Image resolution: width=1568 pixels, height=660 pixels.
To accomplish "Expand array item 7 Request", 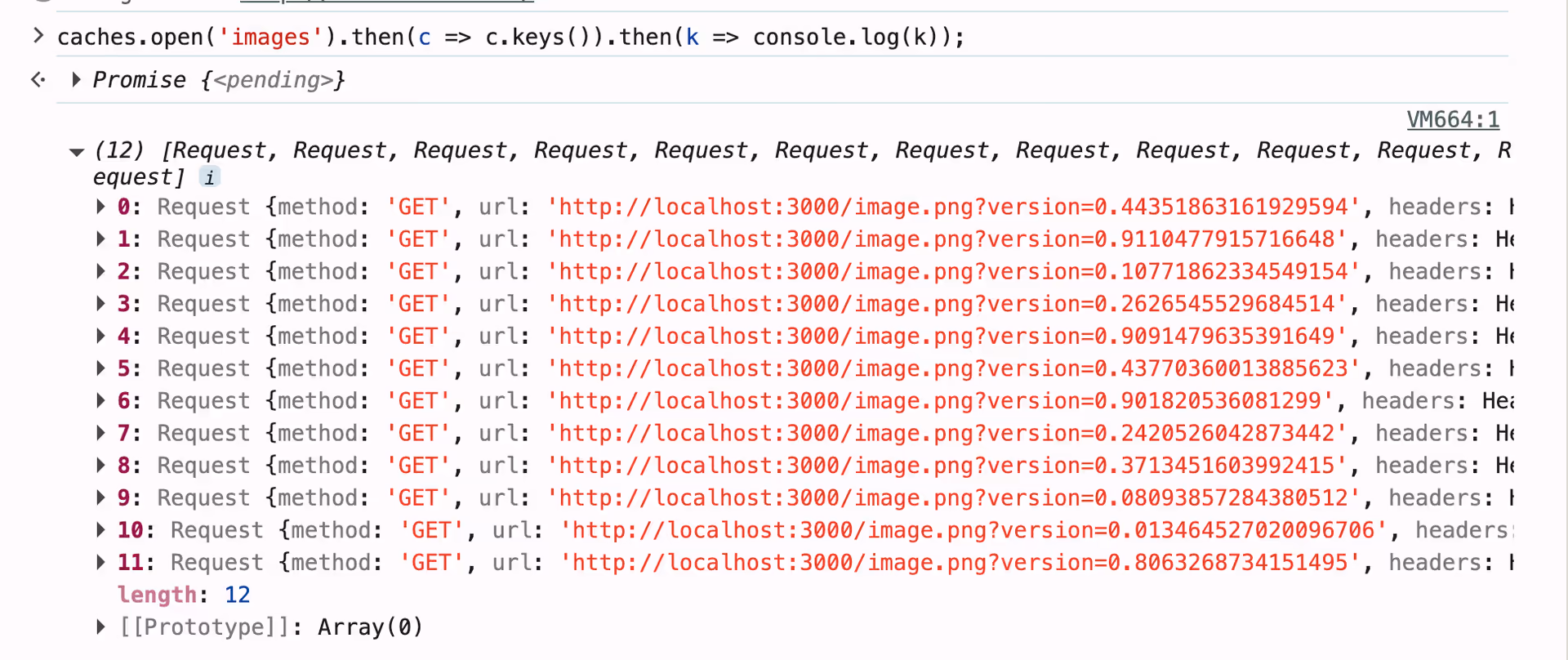I will (x=100, y=433).
